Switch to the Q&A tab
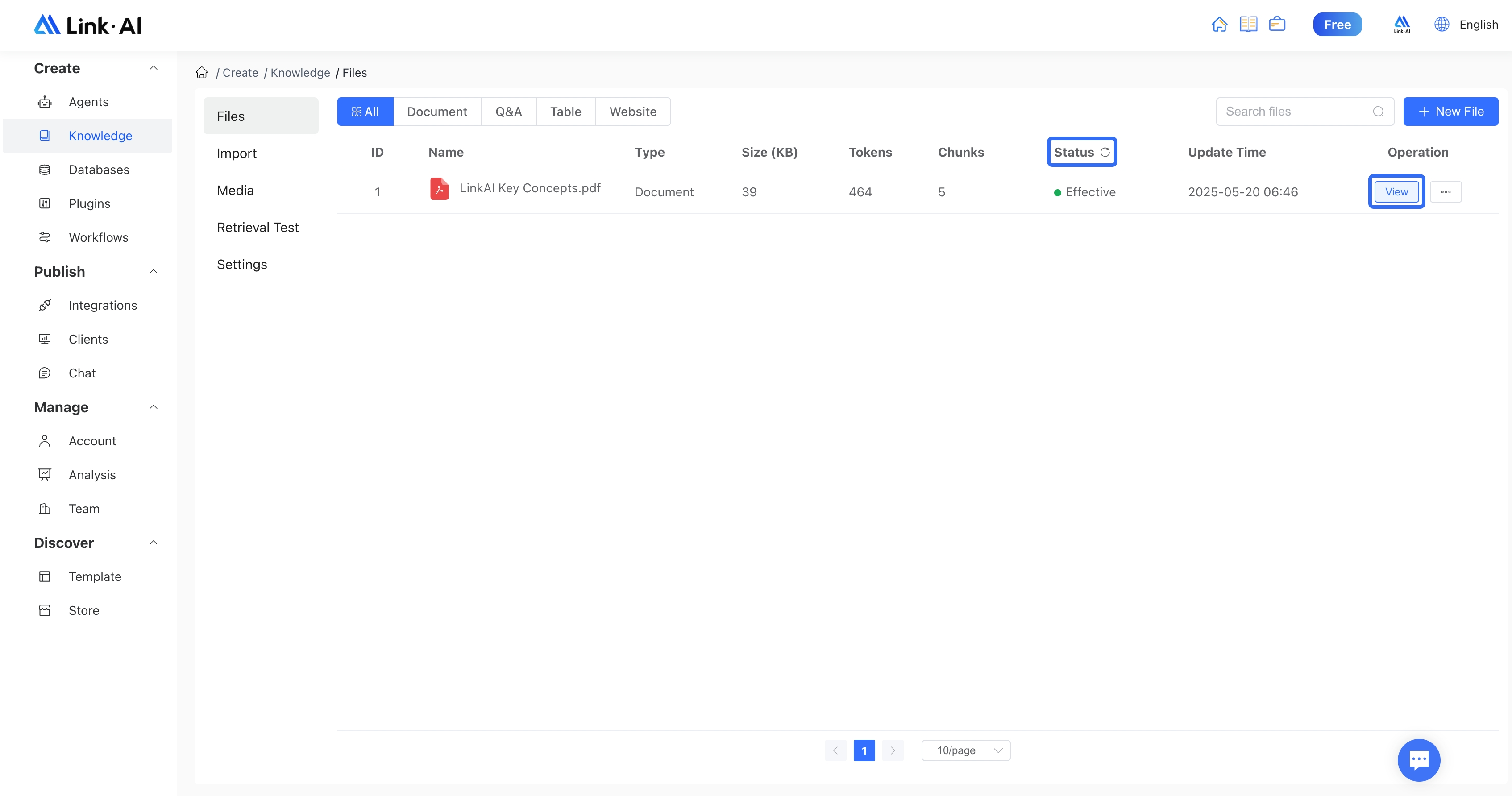 click(508, 112)
